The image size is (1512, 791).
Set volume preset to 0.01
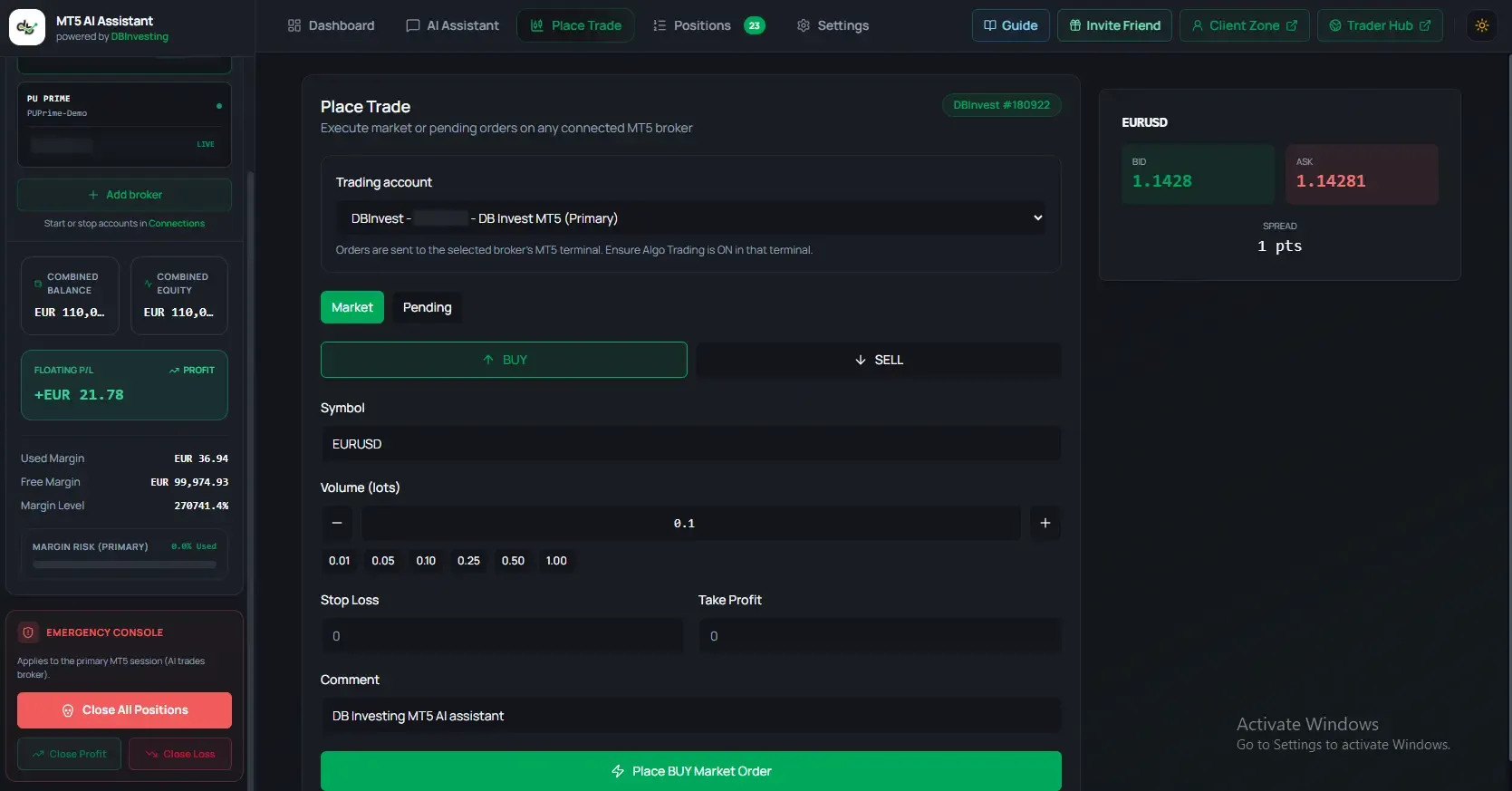click(340, 561)
